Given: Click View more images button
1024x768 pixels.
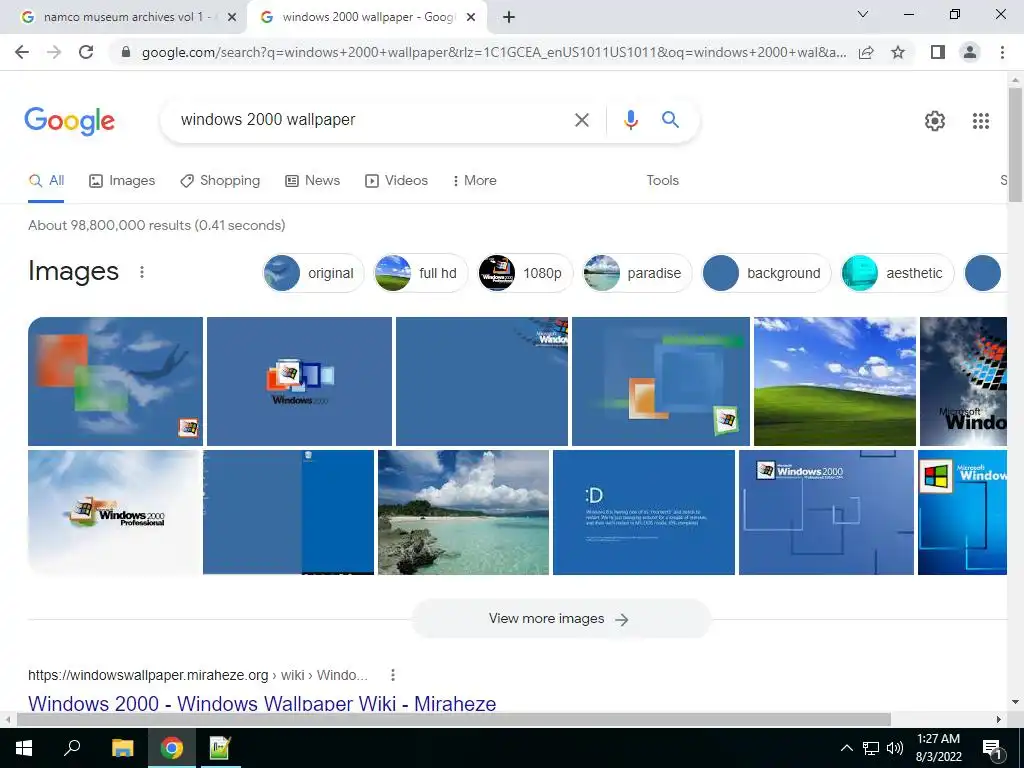Looking at the screenshot, I should (x=560, y=619).
